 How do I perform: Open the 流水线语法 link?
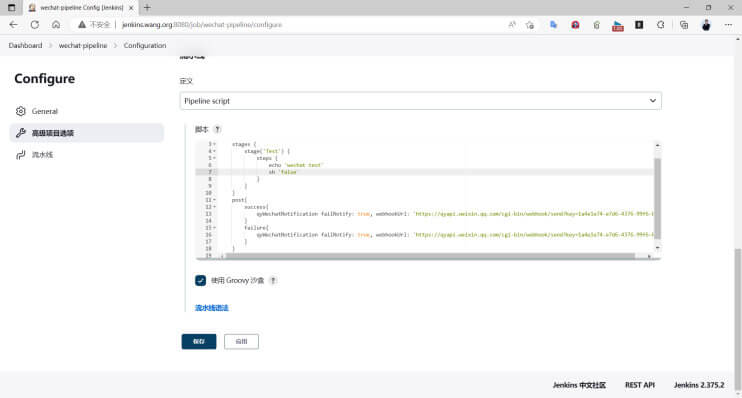click(x=212, y=308)
